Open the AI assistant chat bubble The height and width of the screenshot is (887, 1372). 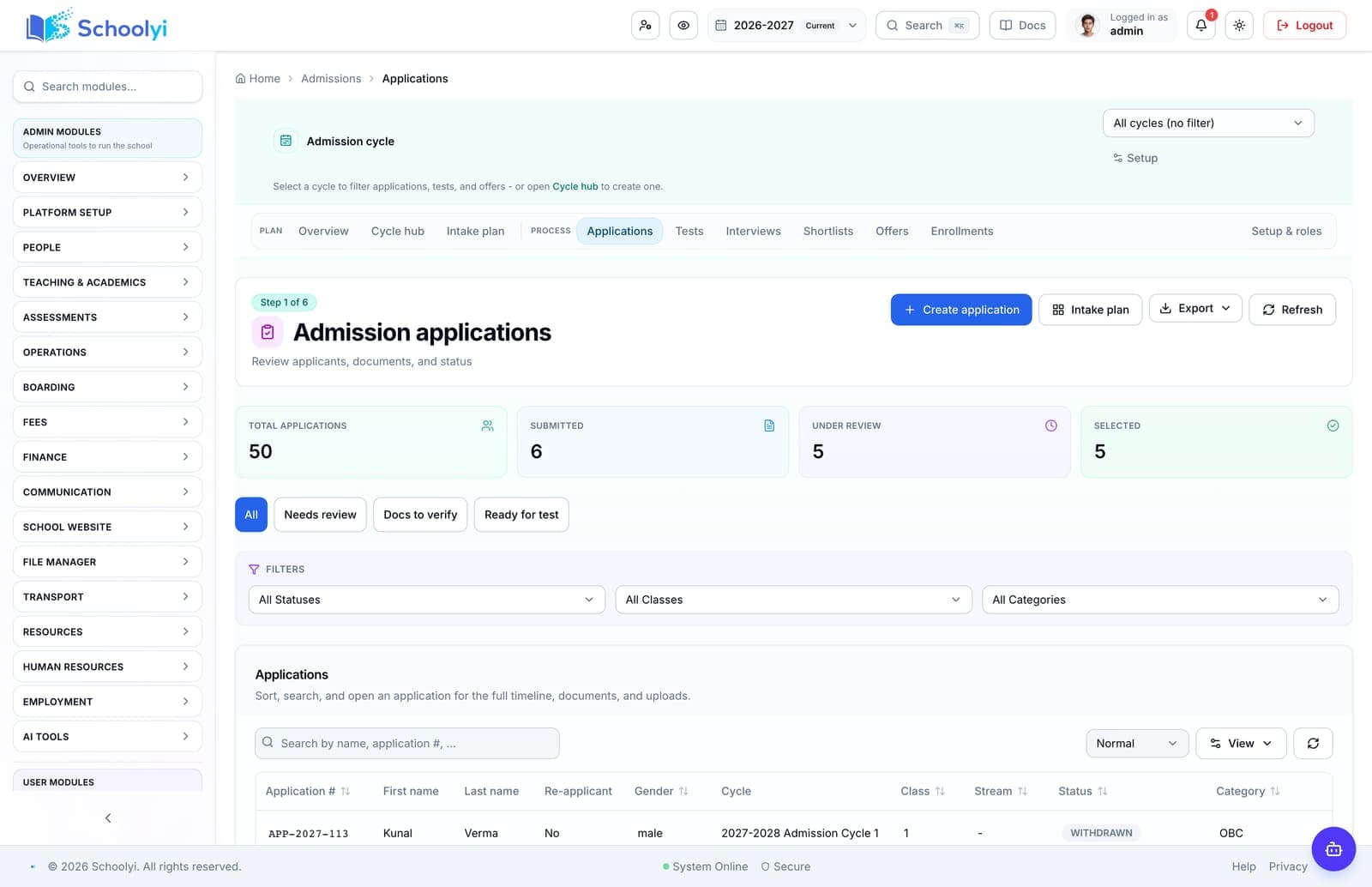(1333, 849)
